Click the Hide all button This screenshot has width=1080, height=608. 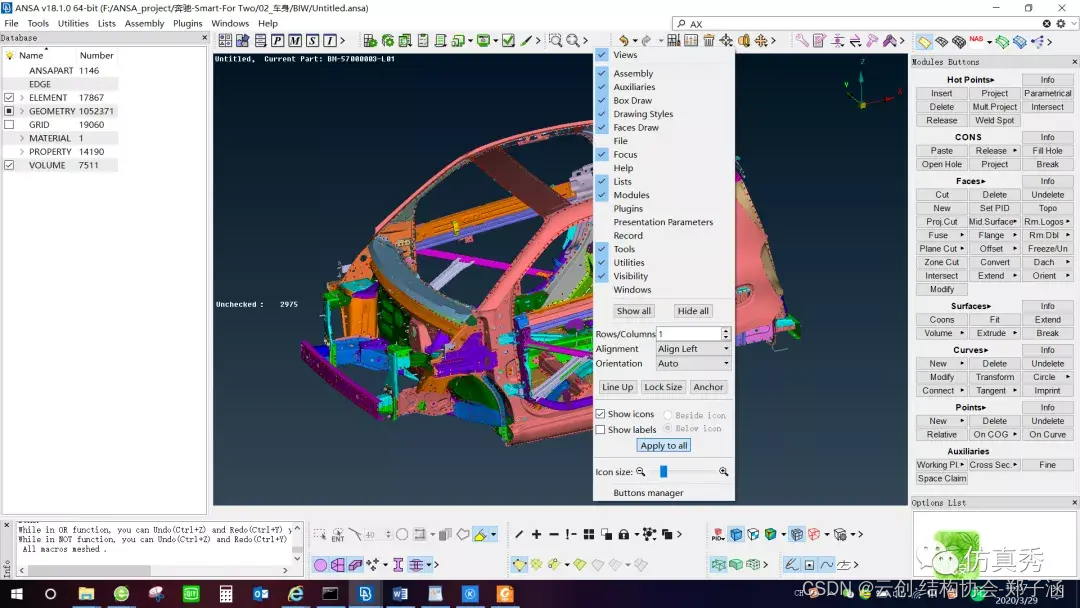(693, 311)
